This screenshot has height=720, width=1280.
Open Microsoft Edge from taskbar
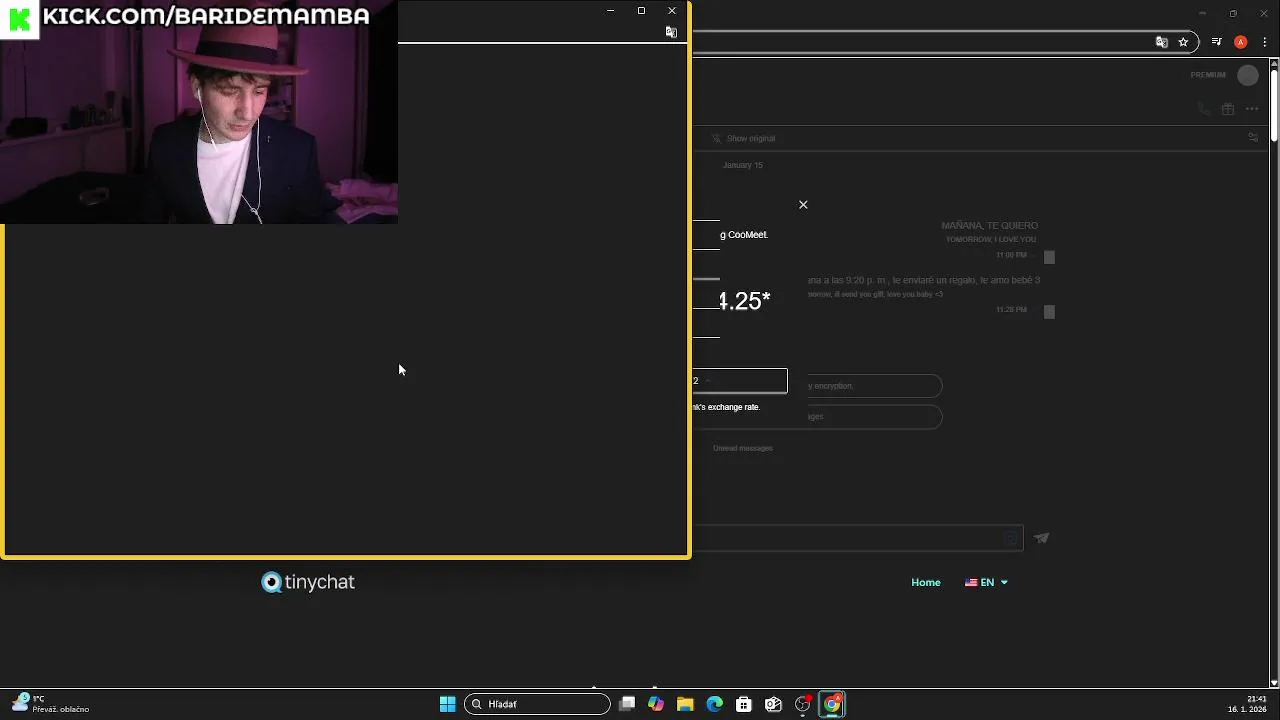[715, 704]
